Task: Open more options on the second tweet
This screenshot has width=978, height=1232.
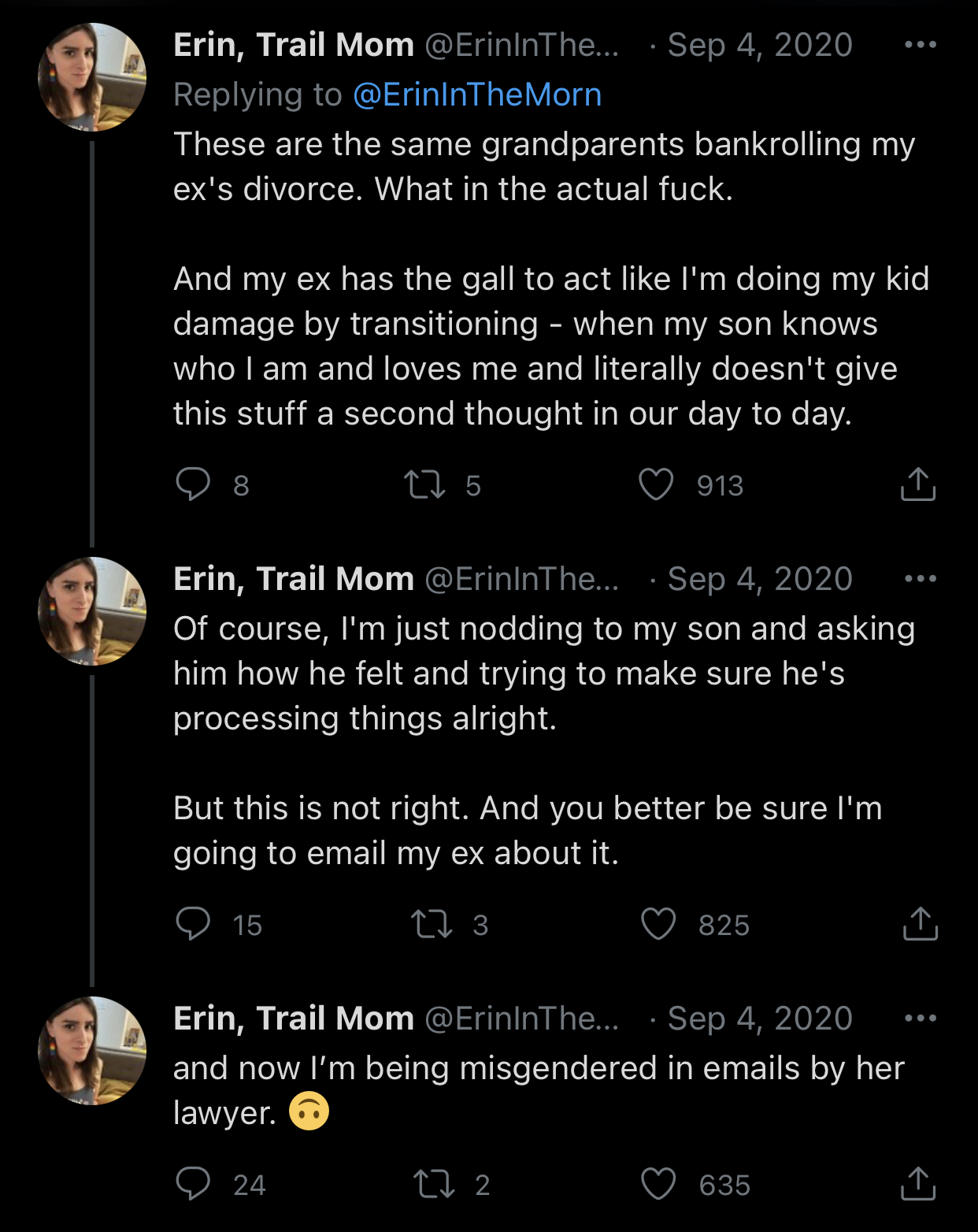Action: click(x=921, y=579)
